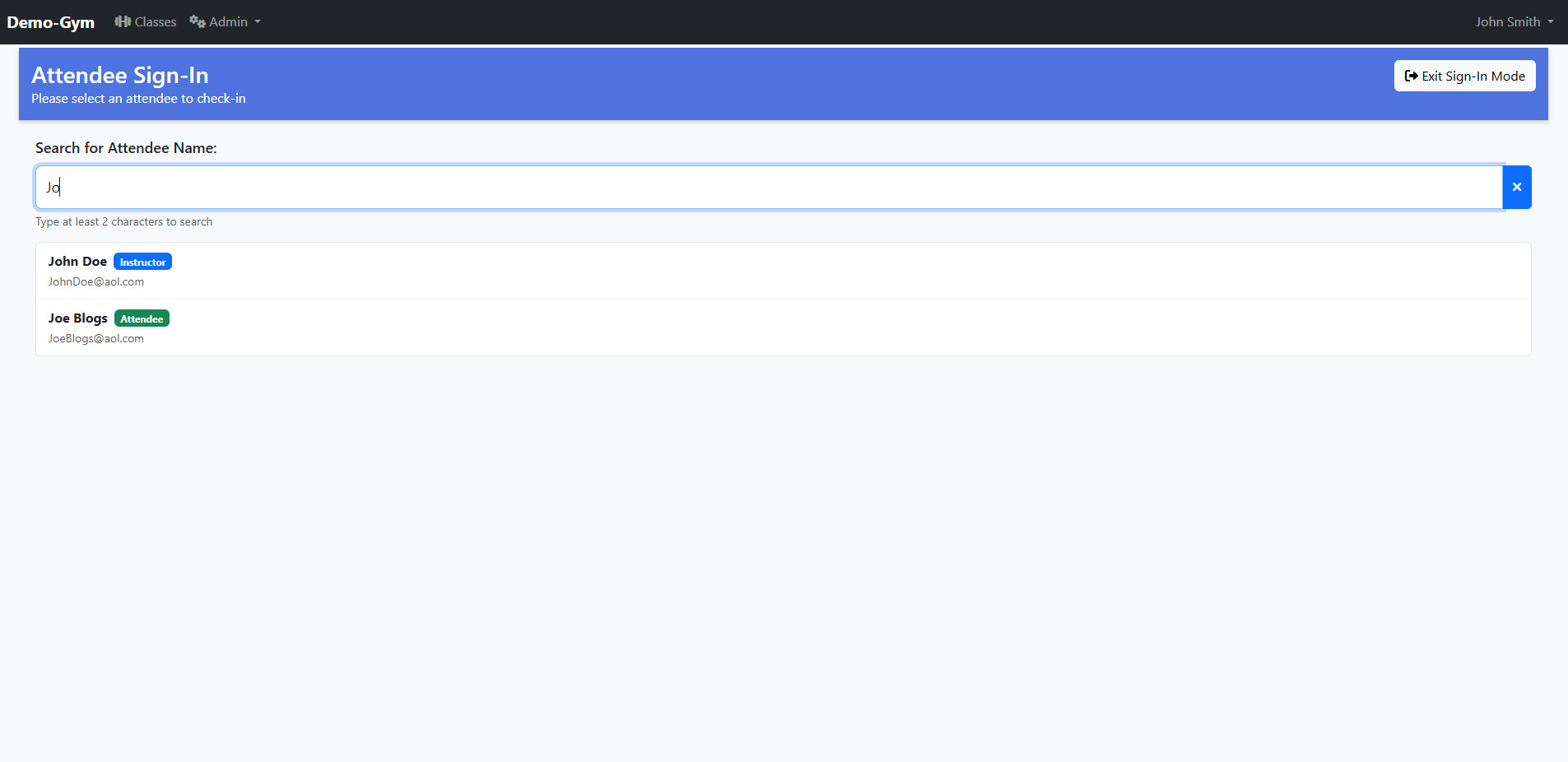Expand the Admin menu caret arrow
1568x762 pixels.
[x=258, y=22]
